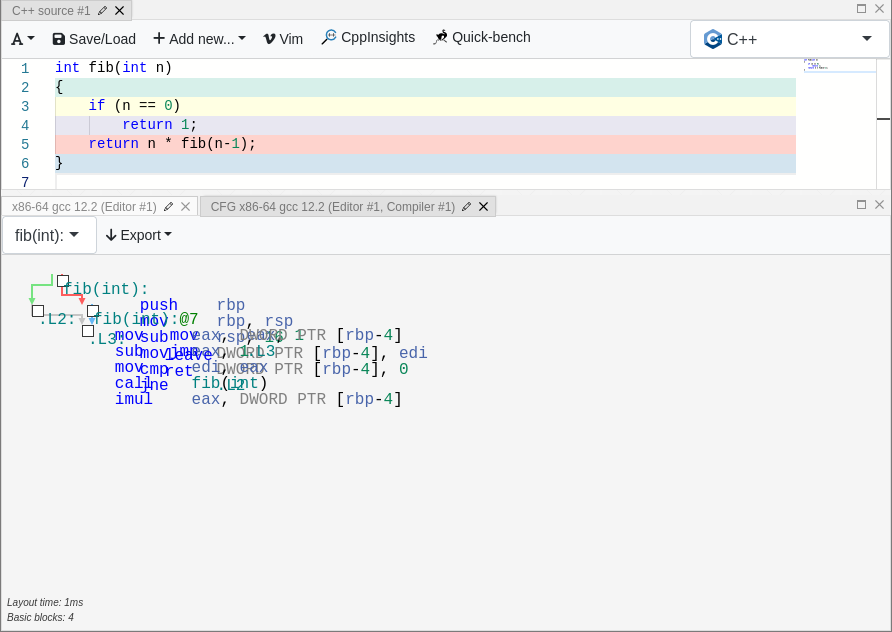The height and width of the screenshot is (632, 892).
Task: Select the CppInsights tool icon
Action: (328, 37)
